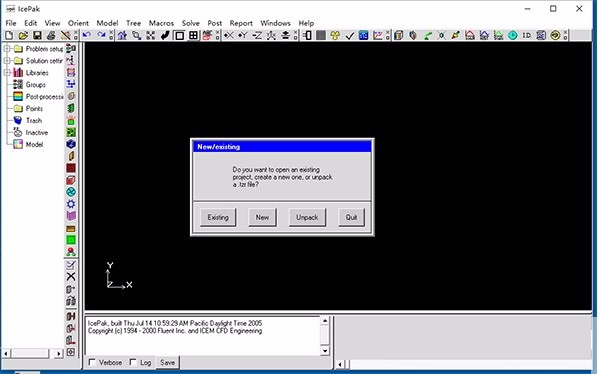This screenshot has height=374, width=598.
Task: Click the single window view icon
Action: 179,35
